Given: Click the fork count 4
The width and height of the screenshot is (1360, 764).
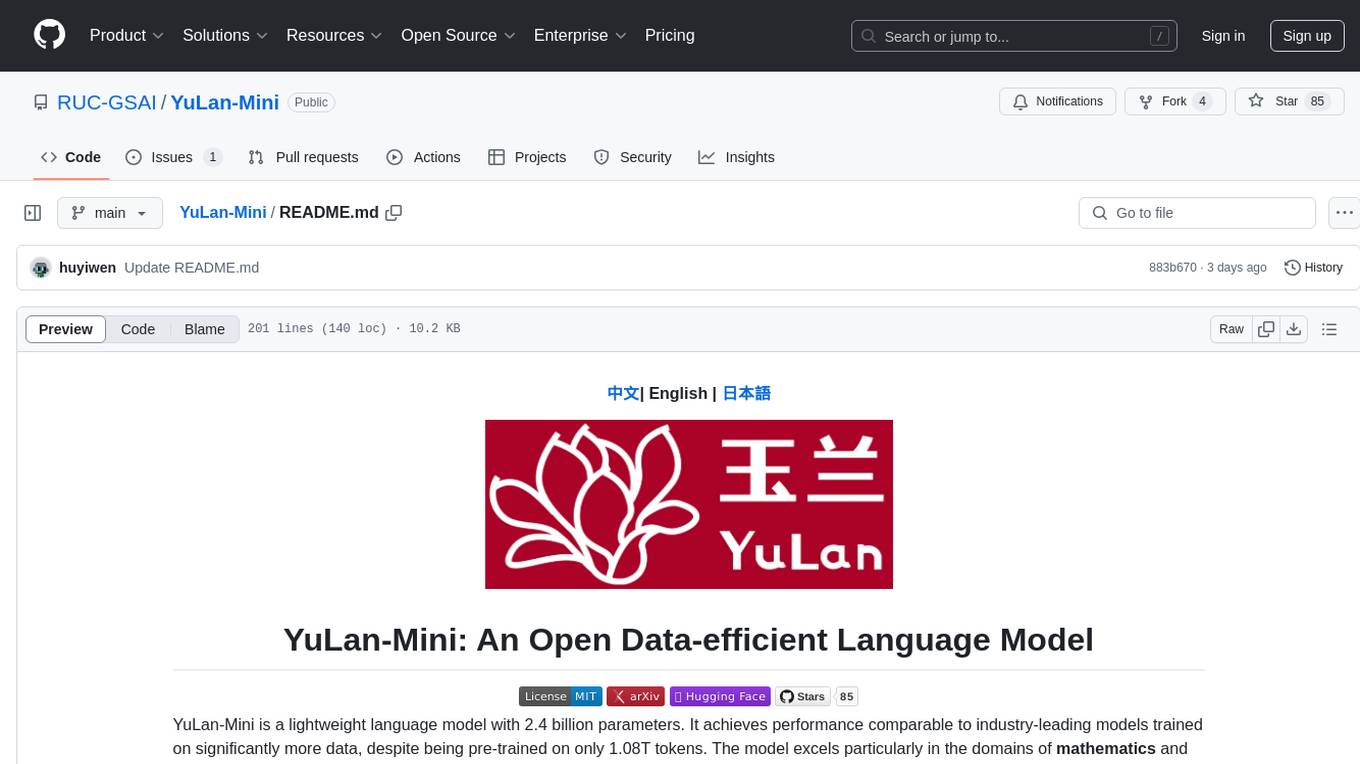Looking at the screenshot, I should click(x=1202, y=101).
